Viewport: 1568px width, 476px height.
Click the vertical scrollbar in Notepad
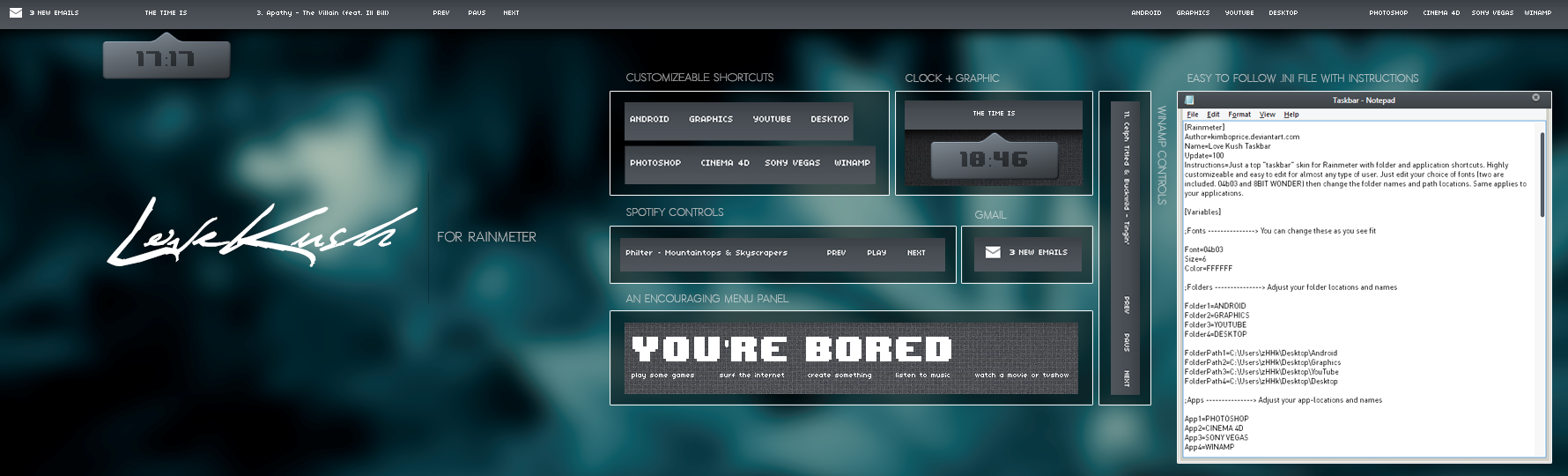tap(1542, 175)
